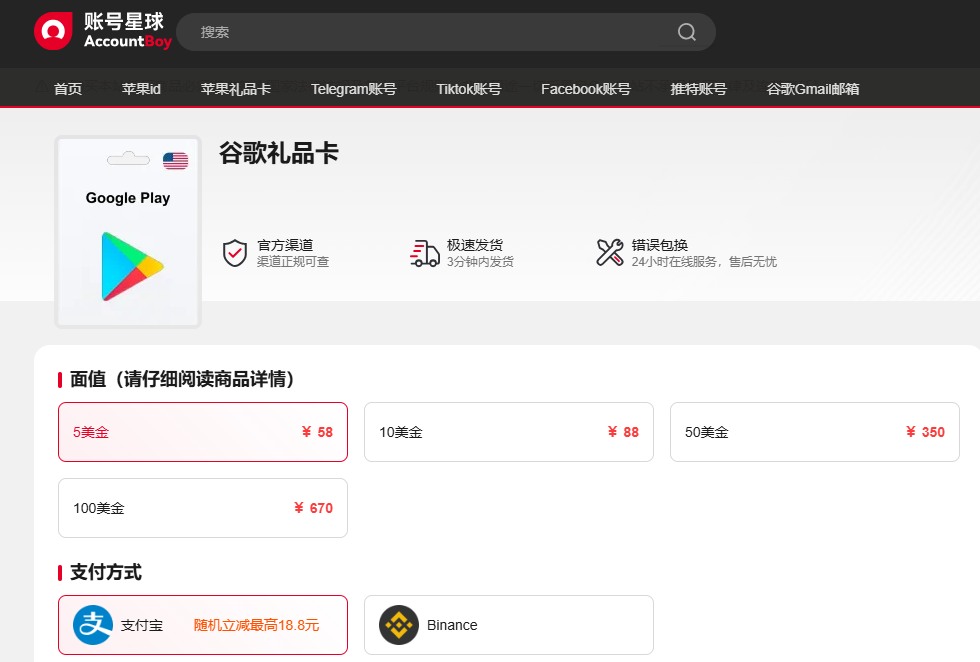Viewport: 980px width, 662px height.
Task: Click the wrench tools 错误包换 icon
Action: click(610, 253)
